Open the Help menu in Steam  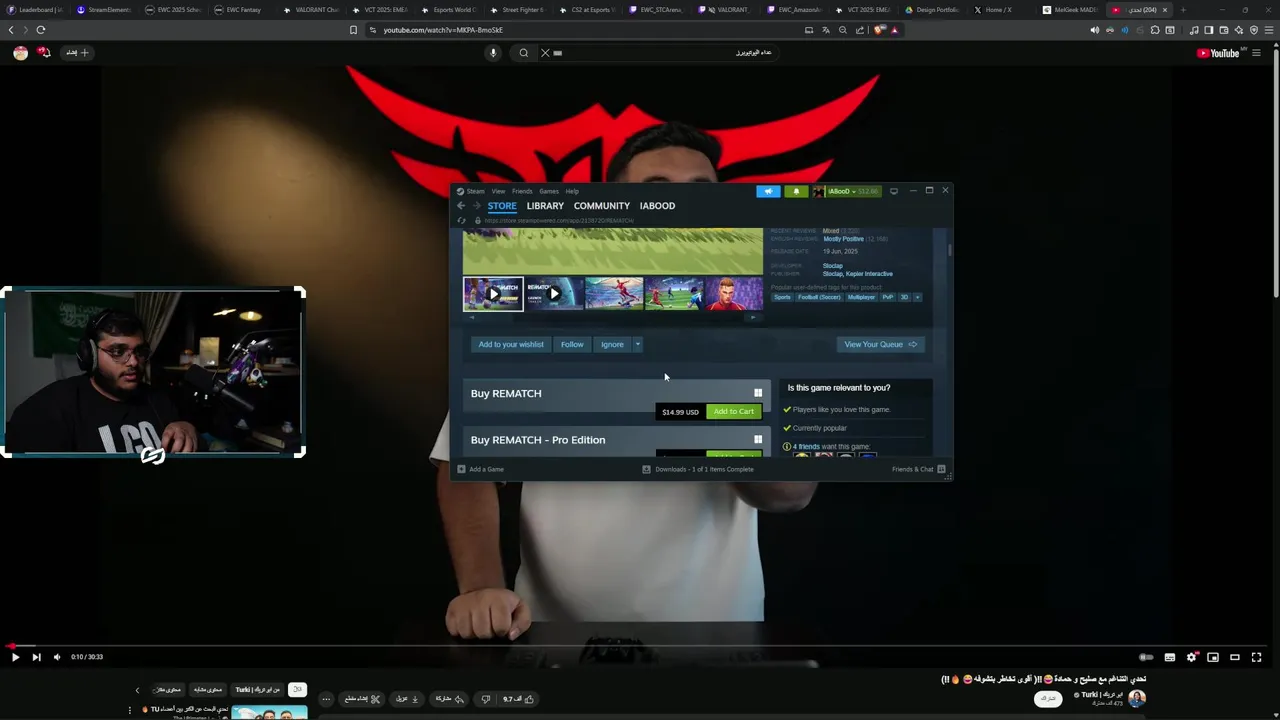pyautogui.click(x=572, y=191)
